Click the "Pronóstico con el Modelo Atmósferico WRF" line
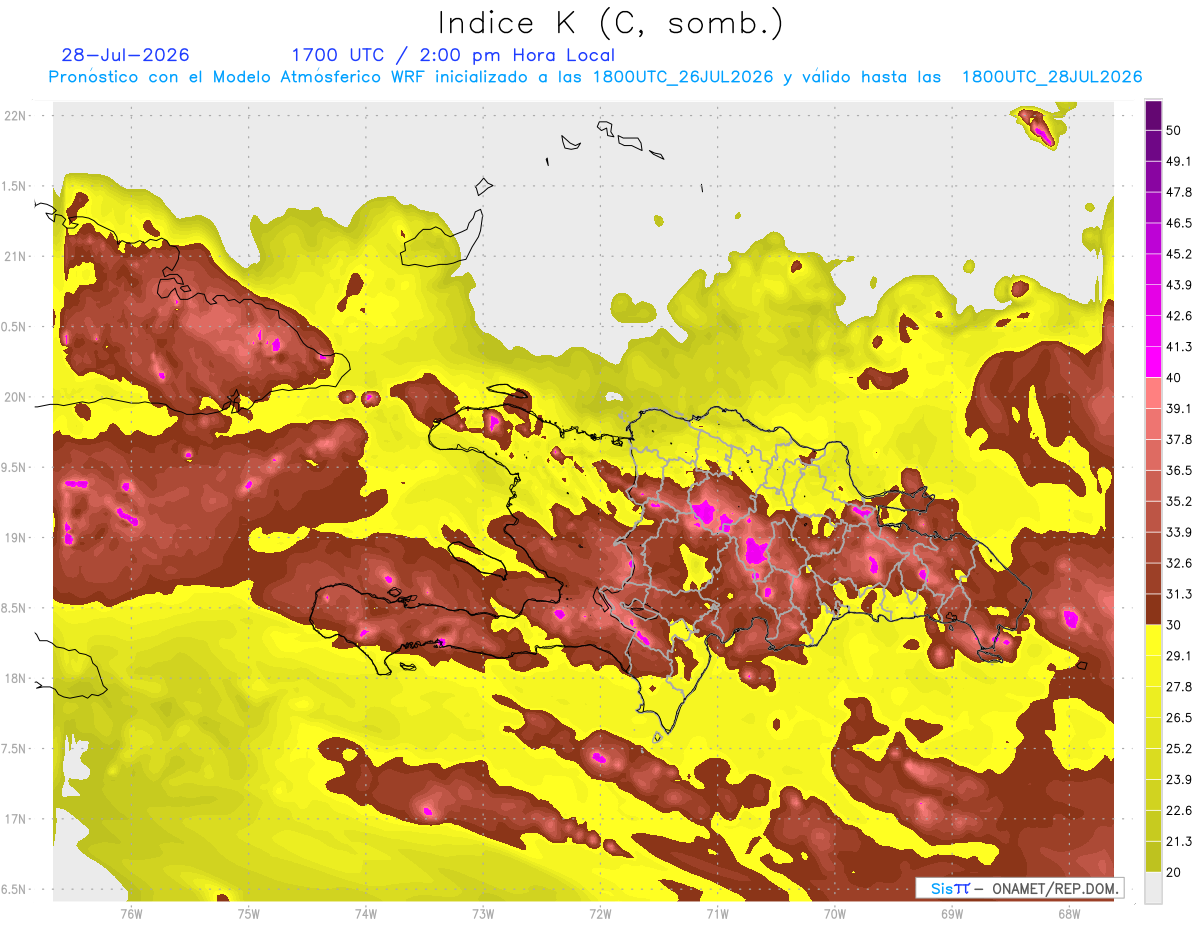The height and width of the screenshot is (927, 1200). click(x=595, y=77)
